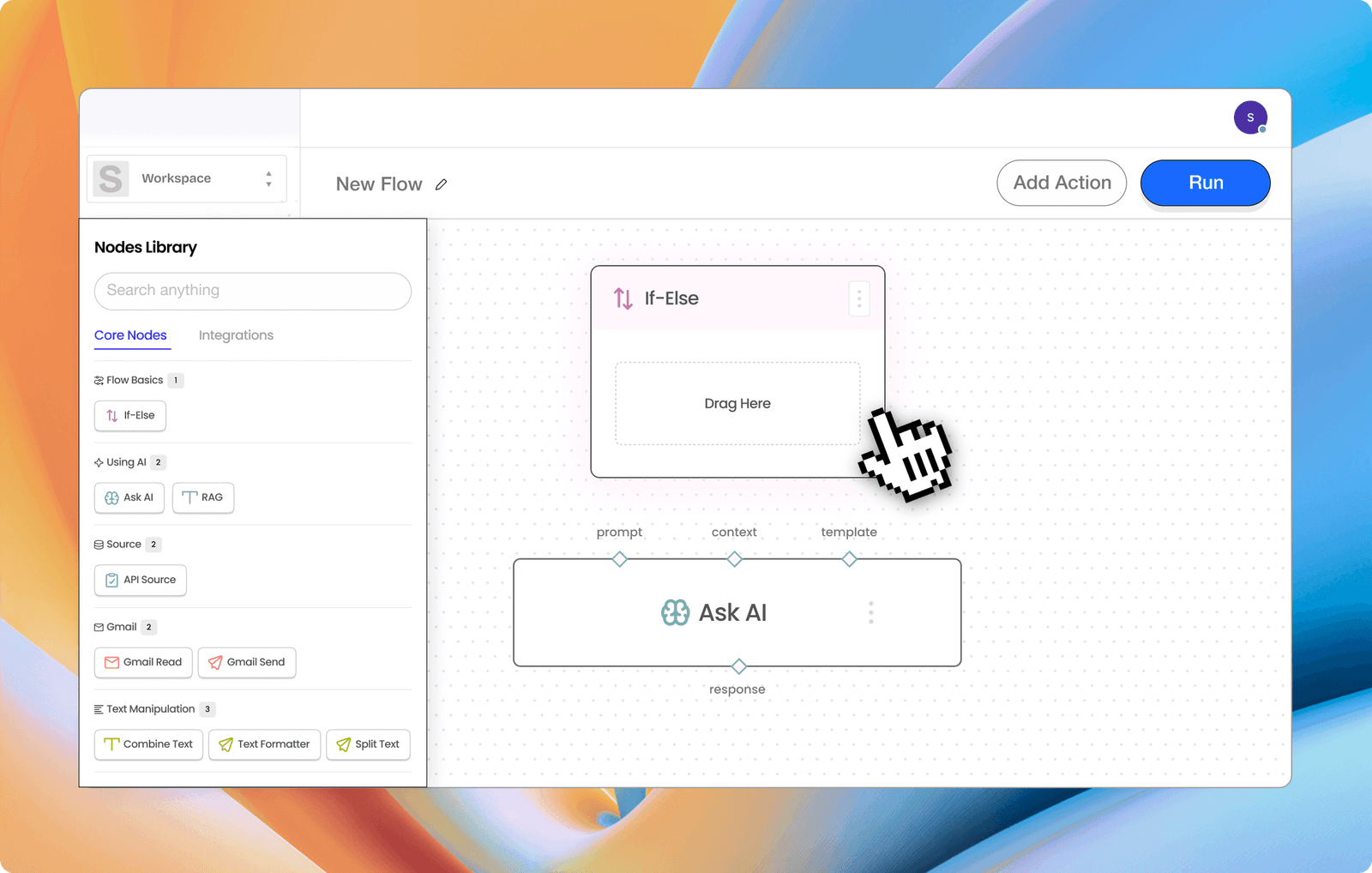Open the If-Else node options menu
Viewport: 1372px width, 873px height.
pyautogui.click(x=858, y=298)
